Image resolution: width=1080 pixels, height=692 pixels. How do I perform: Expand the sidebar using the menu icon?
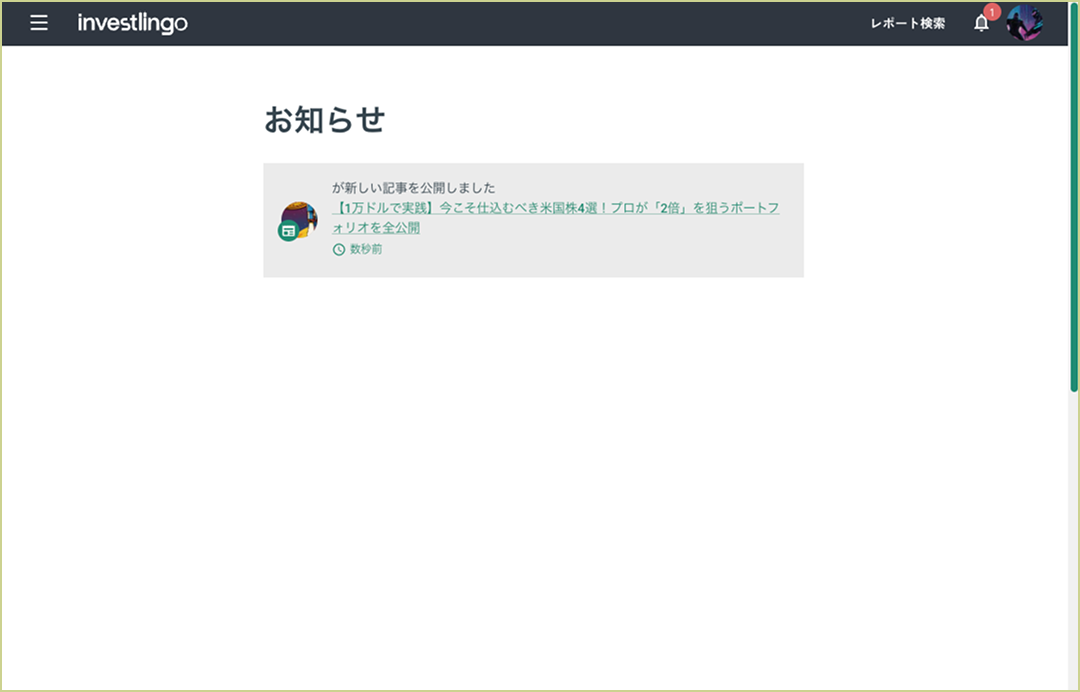click(38, 22)
